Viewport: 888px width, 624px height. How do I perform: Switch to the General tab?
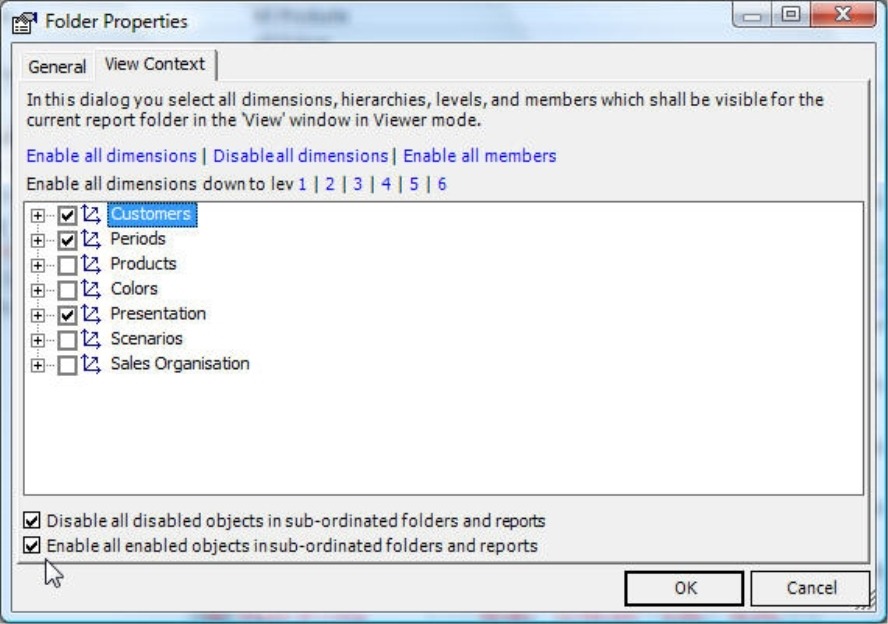(57, 66)
